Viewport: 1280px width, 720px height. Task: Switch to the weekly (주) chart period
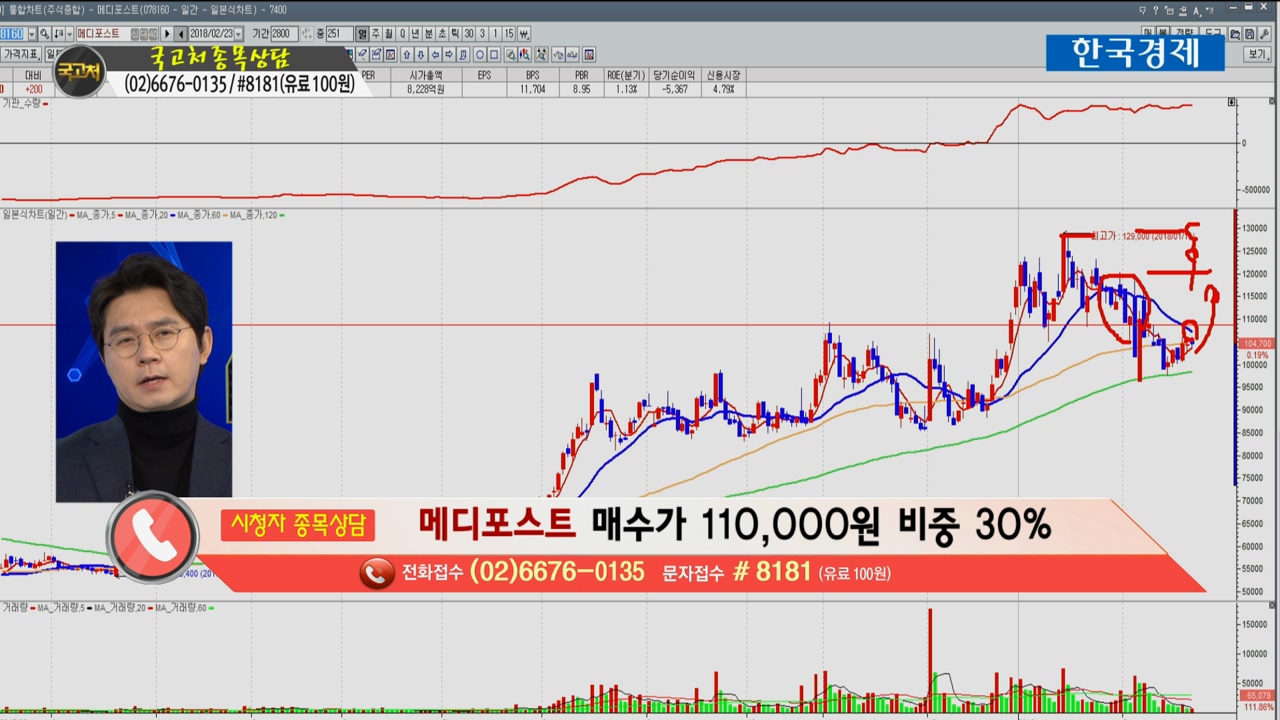tap(376, 34)
